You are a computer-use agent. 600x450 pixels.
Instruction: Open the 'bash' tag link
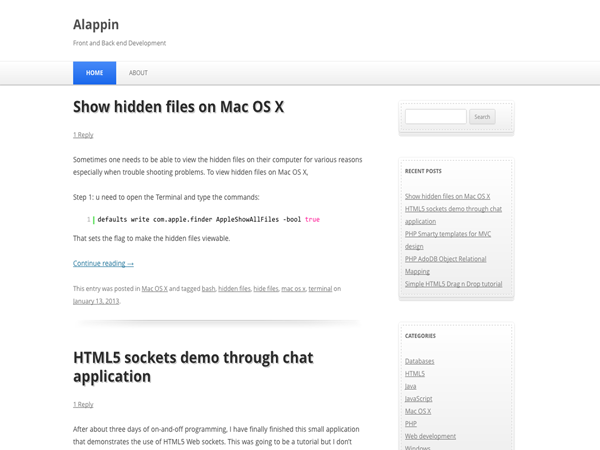[x=208, y=289]
